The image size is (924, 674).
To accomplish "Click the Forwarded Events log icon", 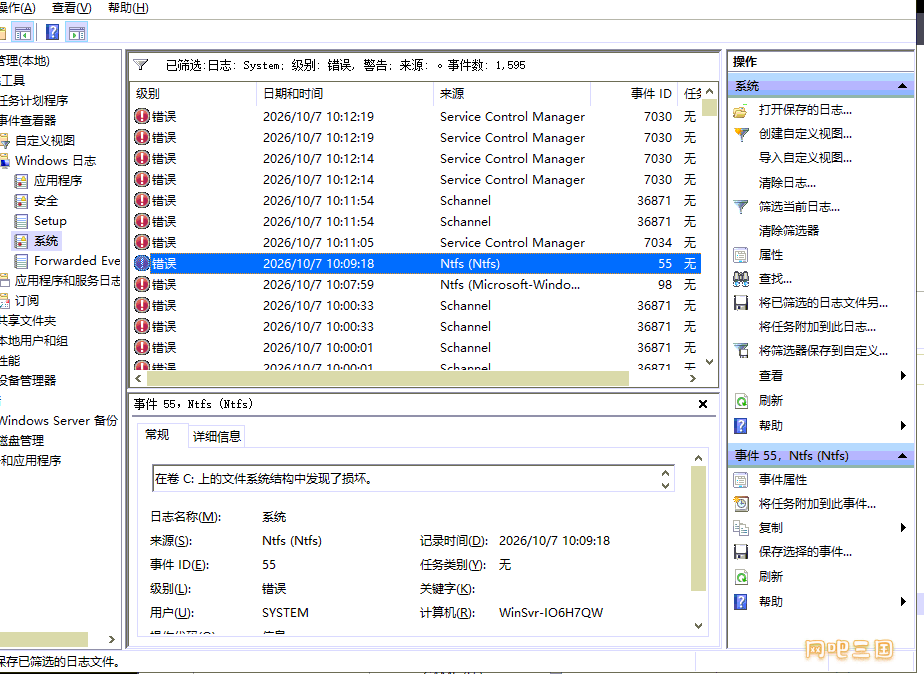I will tap(21, 261).
